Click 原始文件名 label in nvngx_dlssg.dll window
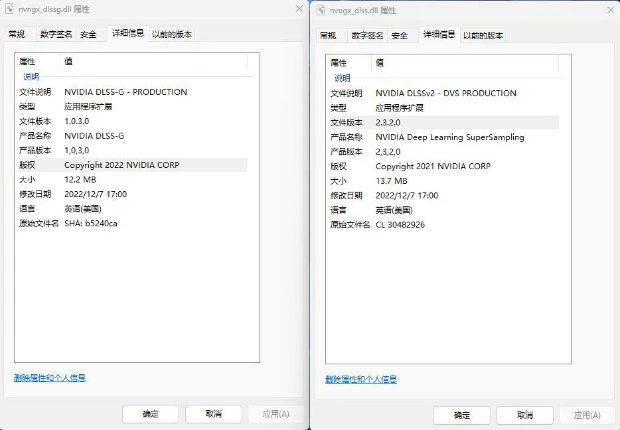Viewport: 620px width, 430px height. tap(39, 224)
